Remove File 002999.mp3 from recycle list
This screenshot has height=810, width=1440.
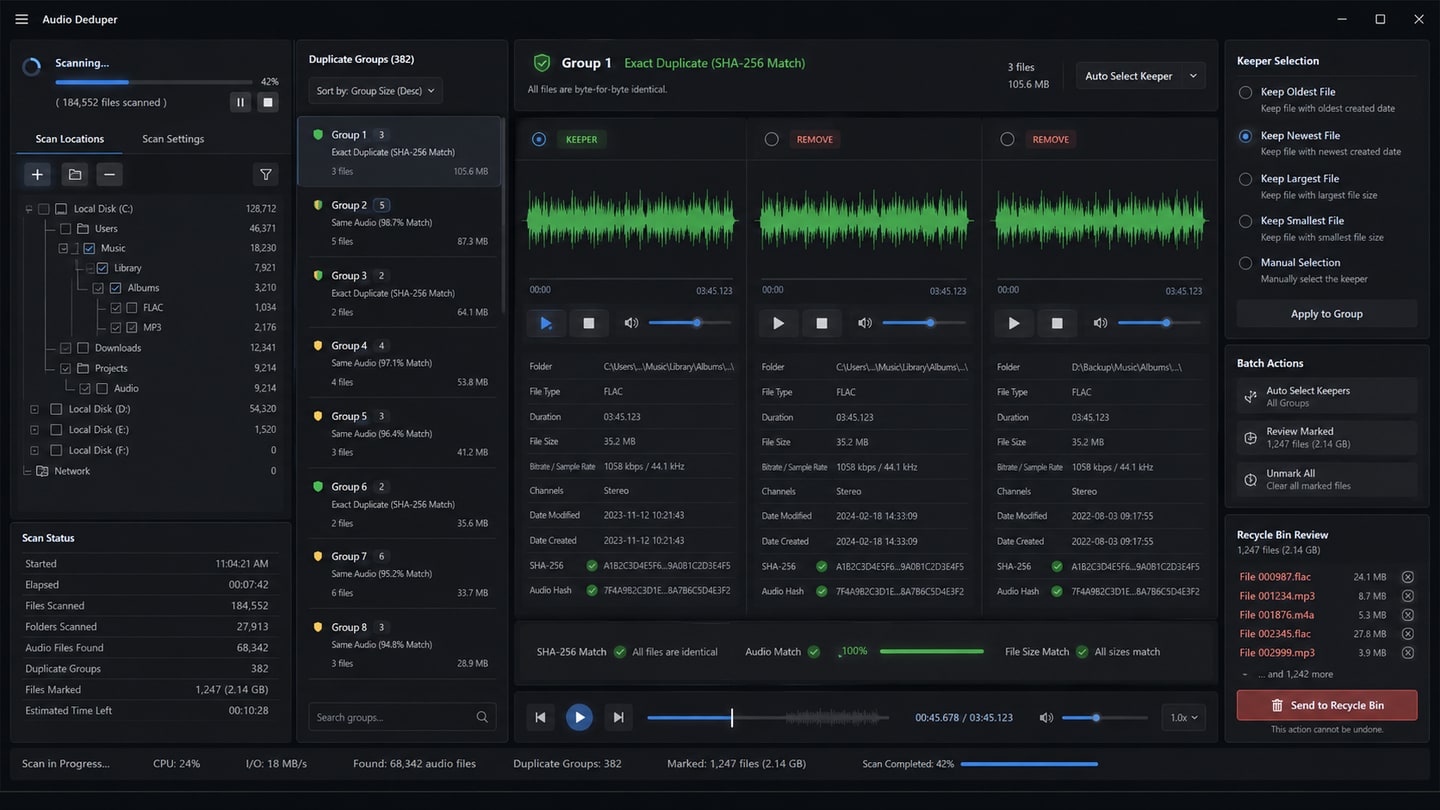click(1407, 653)
